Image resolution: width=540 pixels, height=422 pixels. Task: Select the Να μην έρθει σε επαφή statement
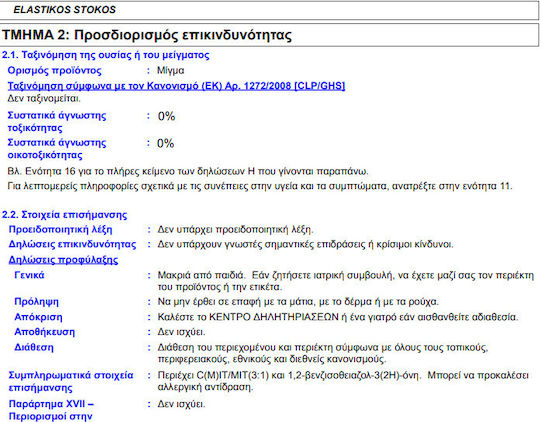[x=298, y=302]
